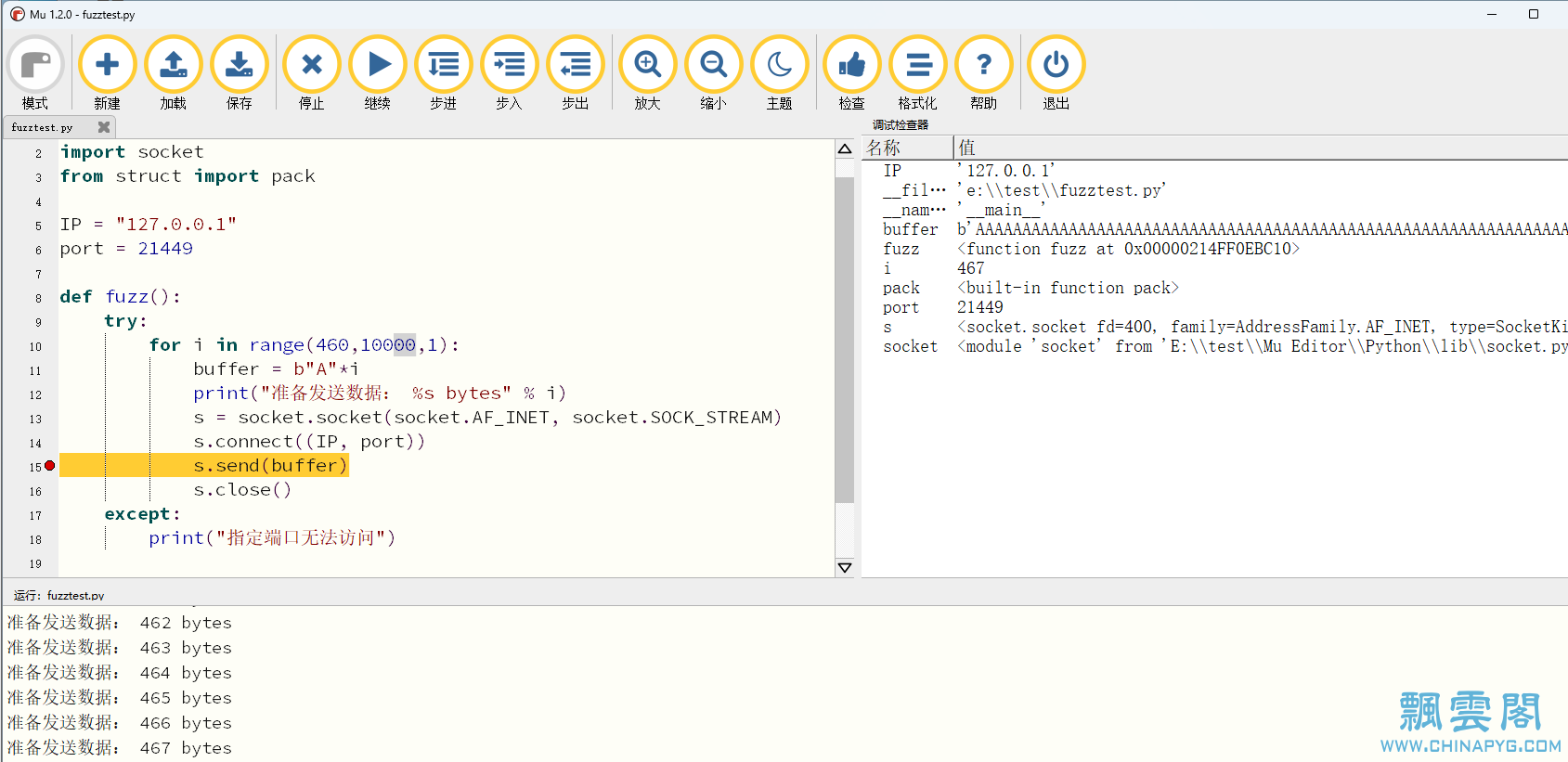This screenshot has width=1568, height=762.
Task: Select the port variable row in inspector
Action: [1214, 307]
